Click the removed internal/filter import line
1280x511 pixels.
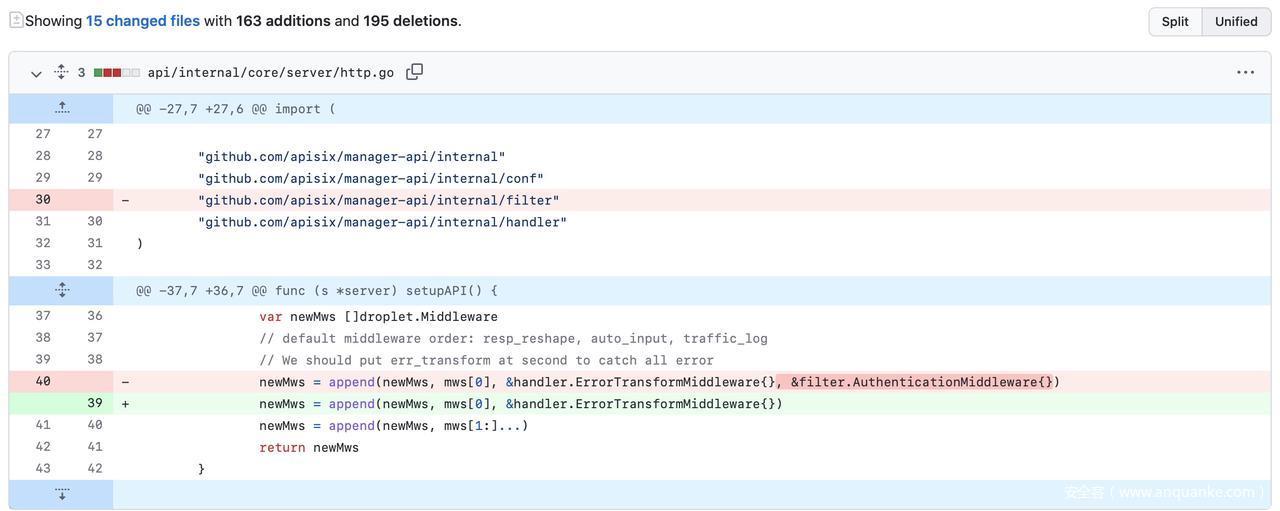point(378,200)
